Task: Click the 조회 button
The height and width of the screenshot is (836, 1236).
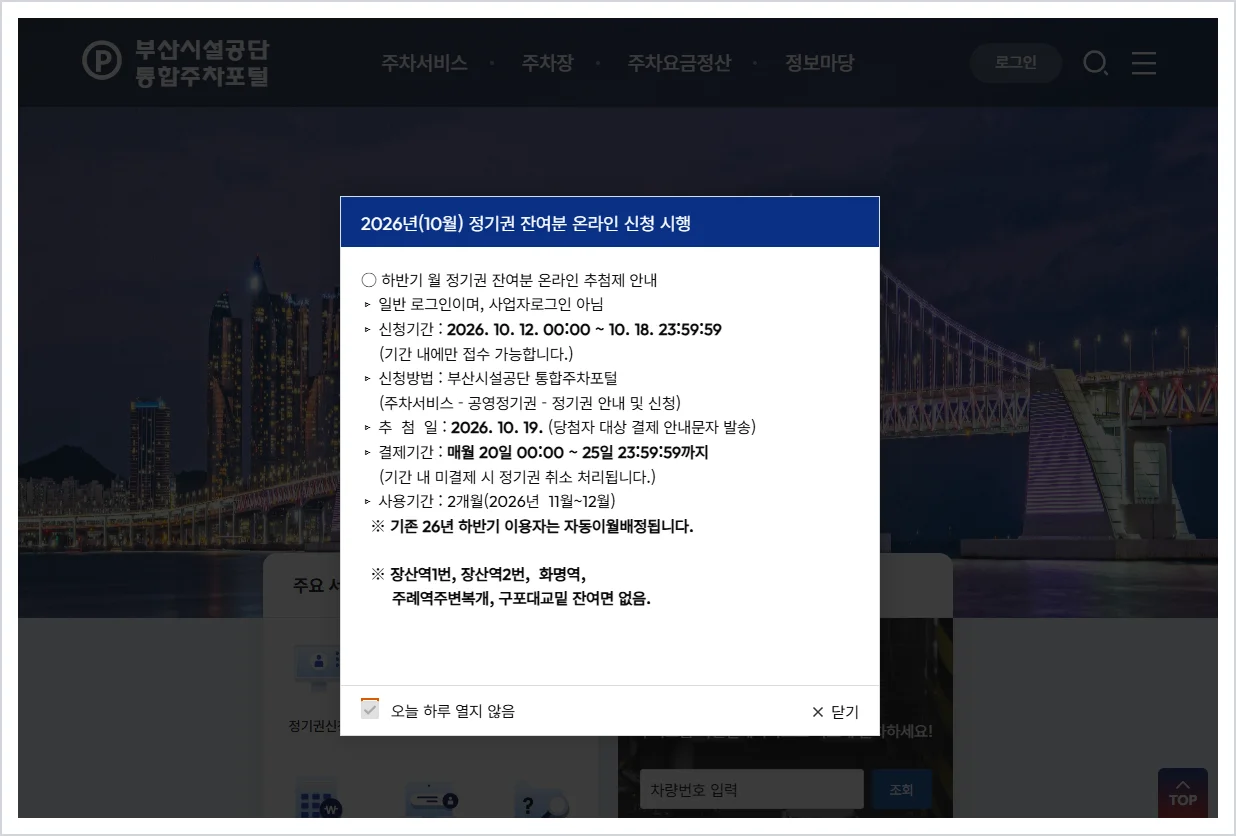Action: pos(901,789)
